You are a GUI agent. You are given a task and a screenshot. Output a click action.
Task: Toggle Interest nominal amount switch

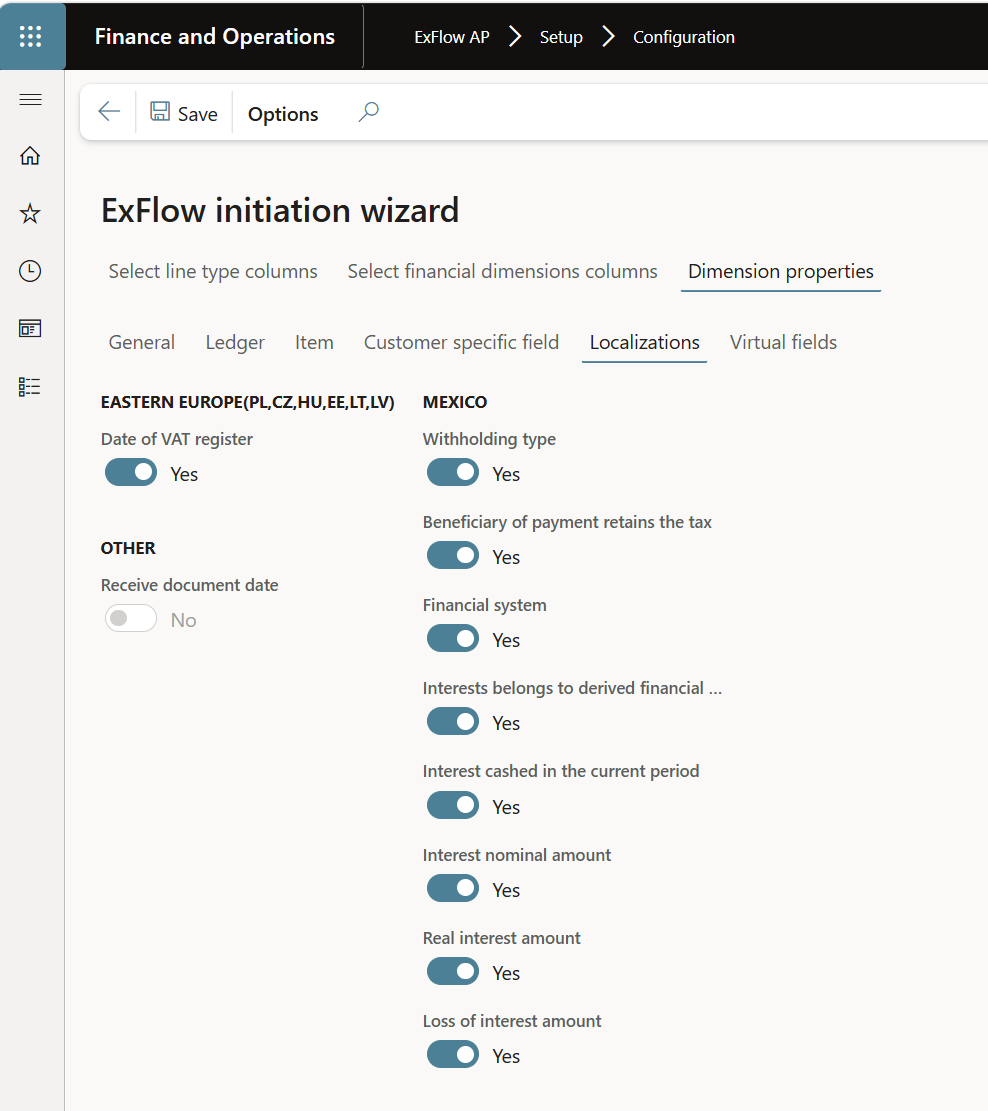(453, 889)
